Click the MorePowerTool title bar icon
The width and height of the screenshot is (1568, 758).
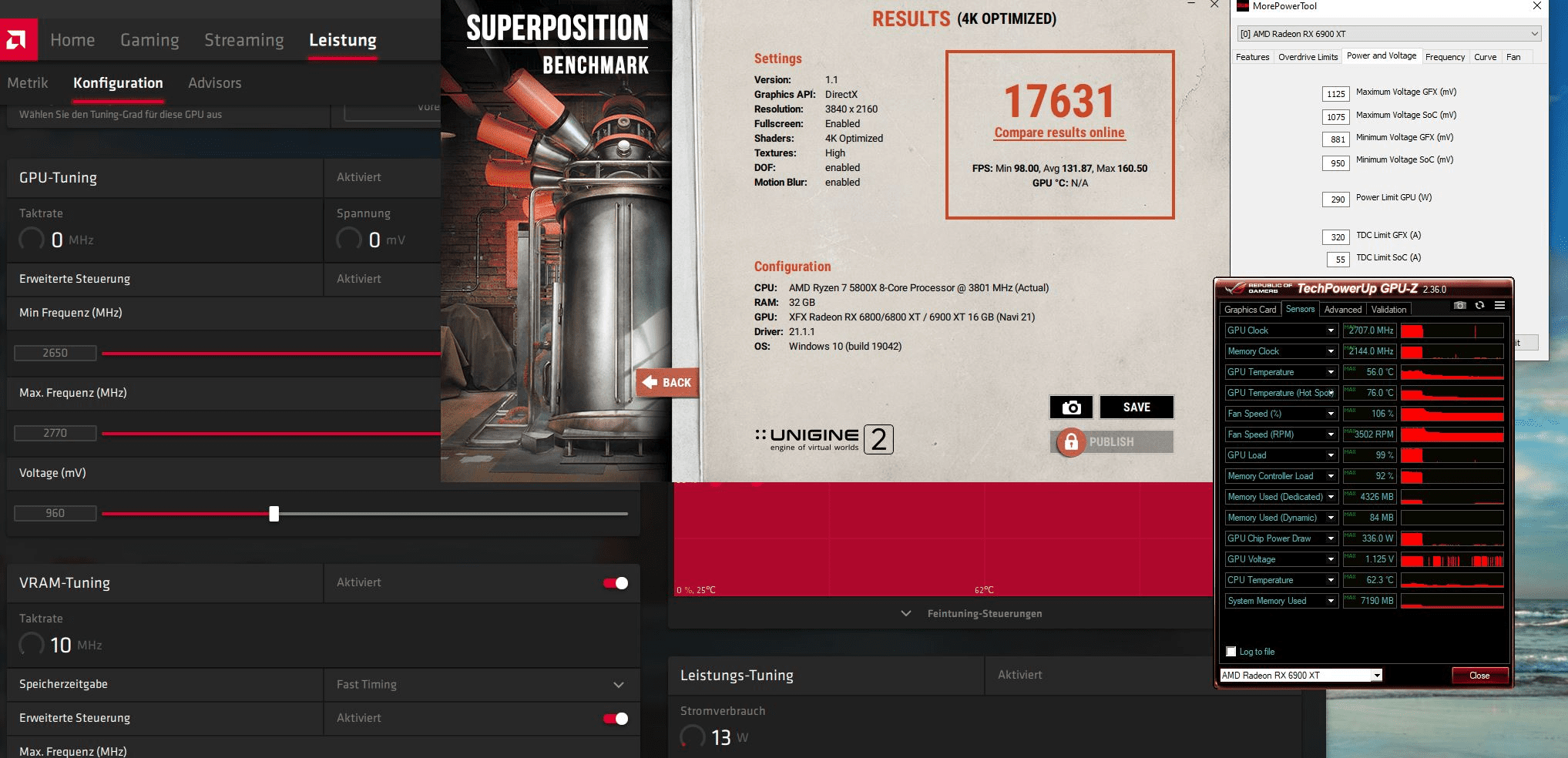point(1242,6)
